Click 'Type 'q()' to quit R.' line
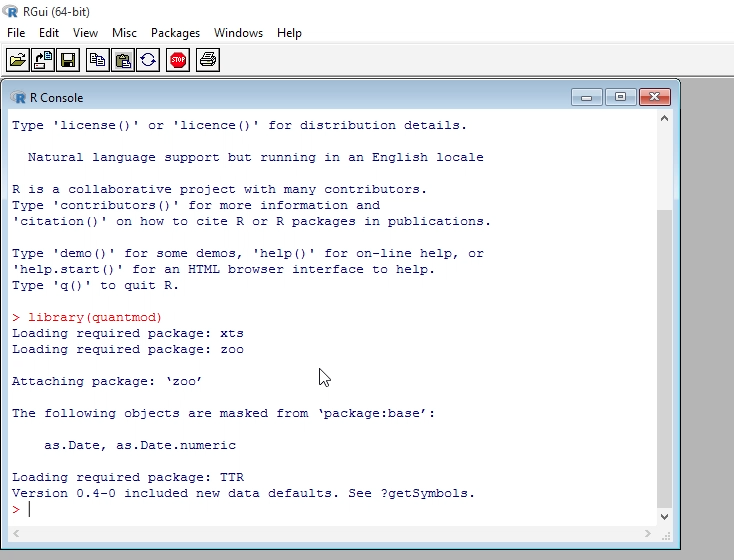Image resolution: width=734 pixels, height=560 pixels. tap(95, 286)
